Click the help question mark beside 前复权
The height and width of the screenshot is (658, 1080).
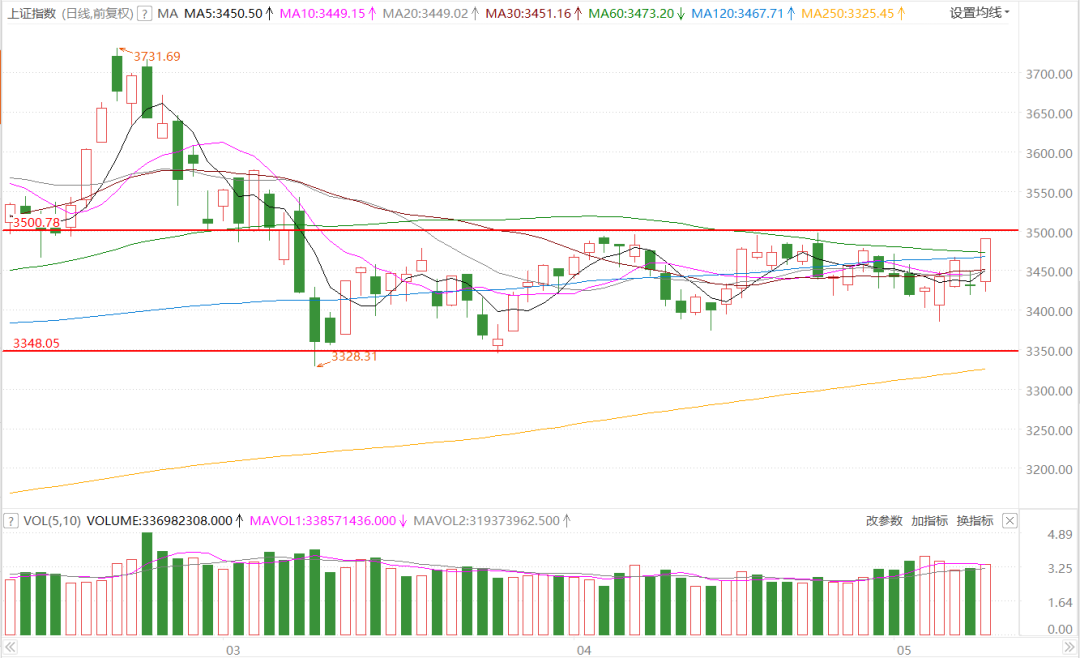[144, 13]
